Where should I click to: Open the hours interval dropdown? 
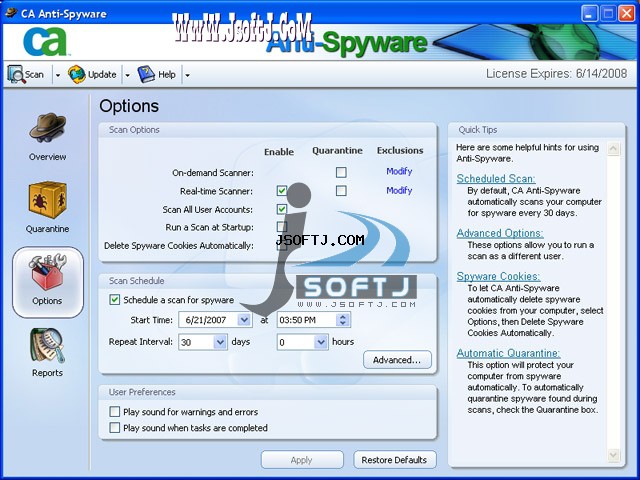[321, 342]
